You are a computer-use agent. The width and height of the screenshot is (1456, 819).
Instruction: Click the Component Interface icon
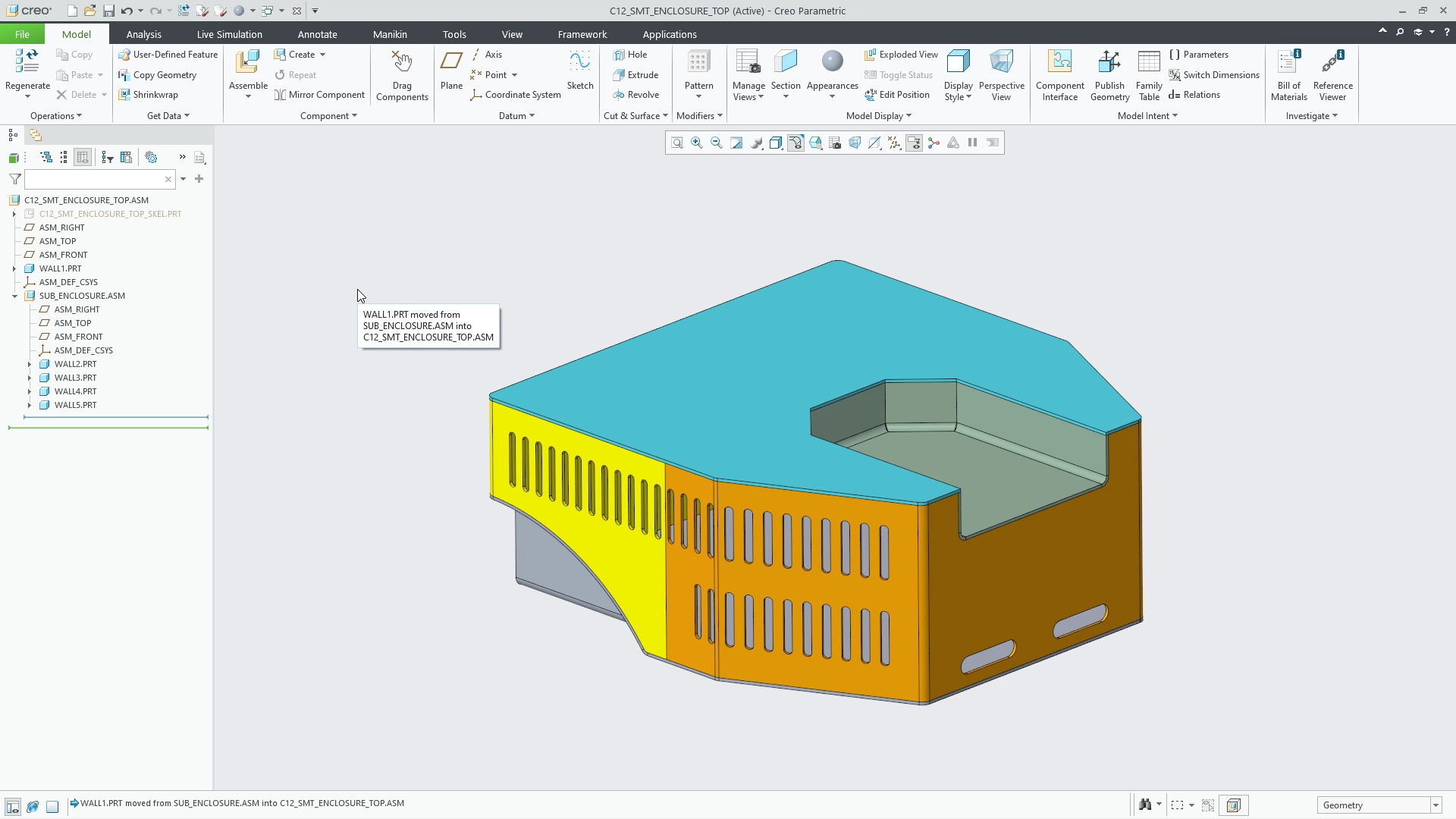1060,62
